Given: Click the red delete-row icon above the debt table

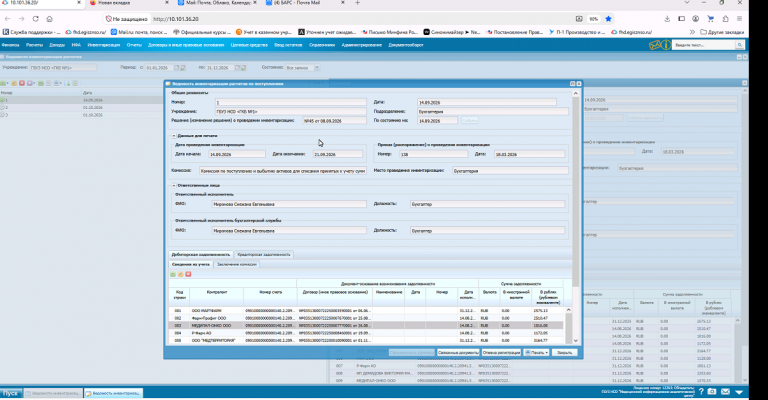Looking at the screenshot, I should tap(188, 274).
